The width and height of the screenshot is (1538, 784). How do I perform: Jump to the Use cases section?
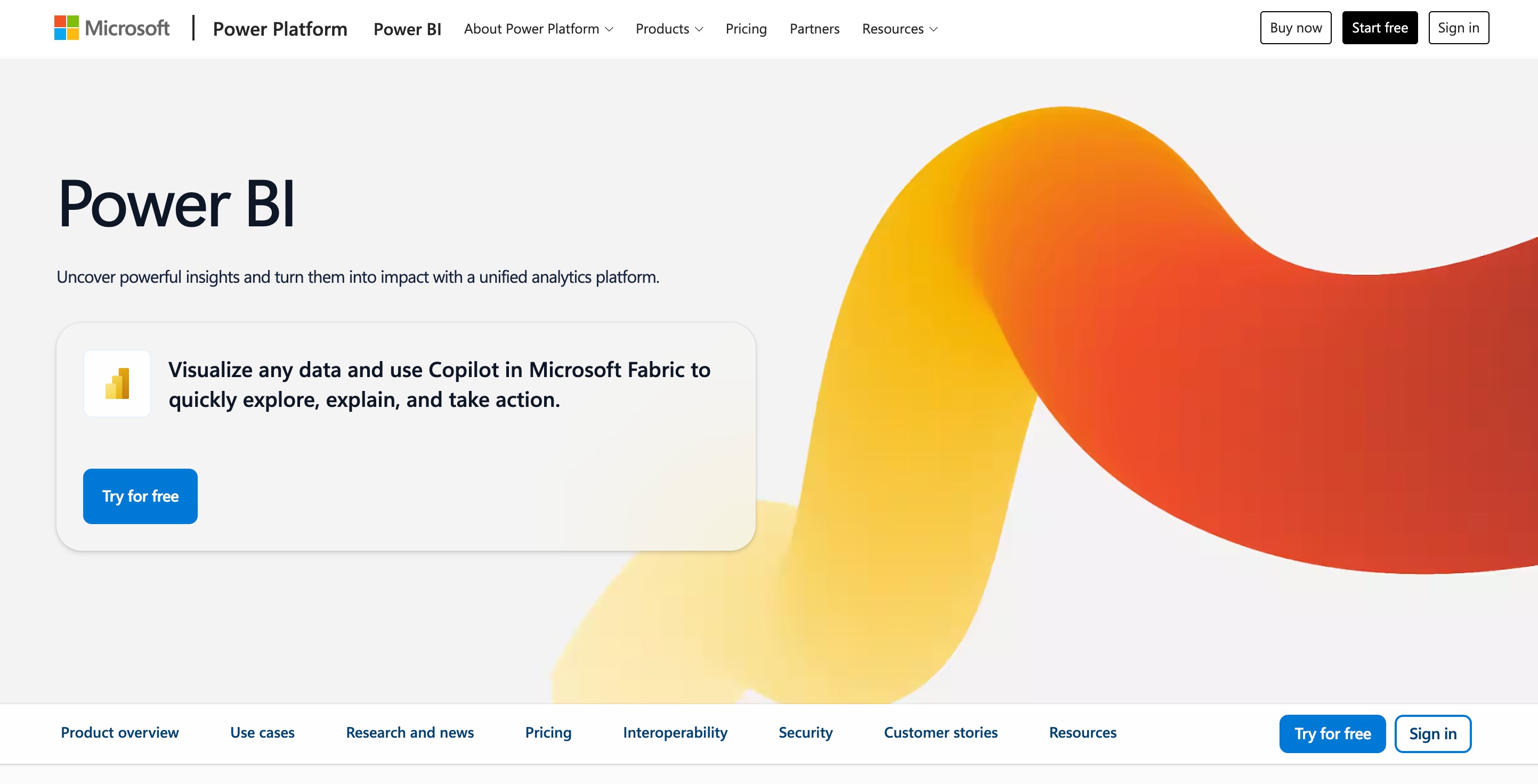[x=262, y=732]
